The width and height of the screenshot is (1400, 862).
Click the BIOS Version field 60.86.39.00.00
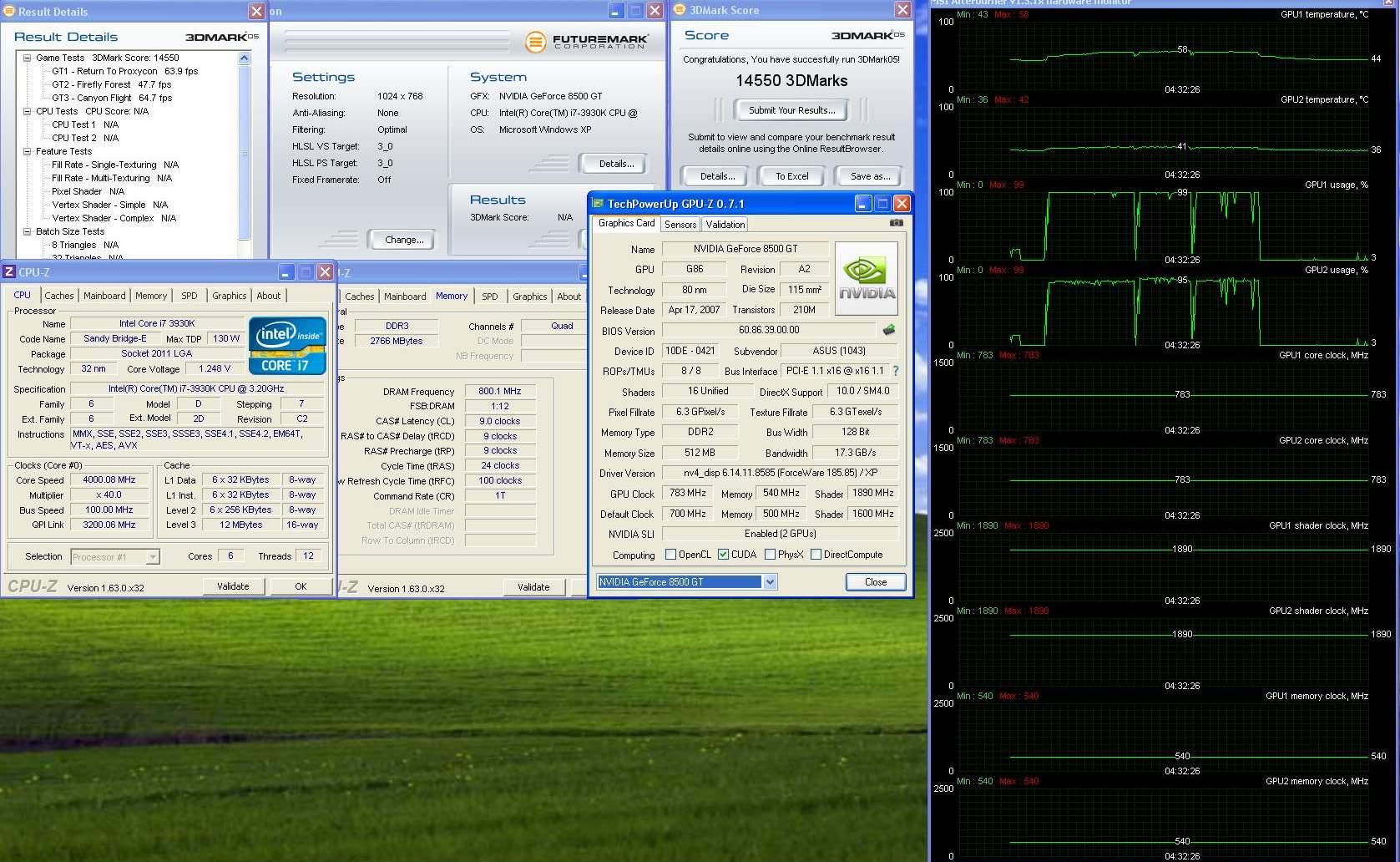(768, 330)
